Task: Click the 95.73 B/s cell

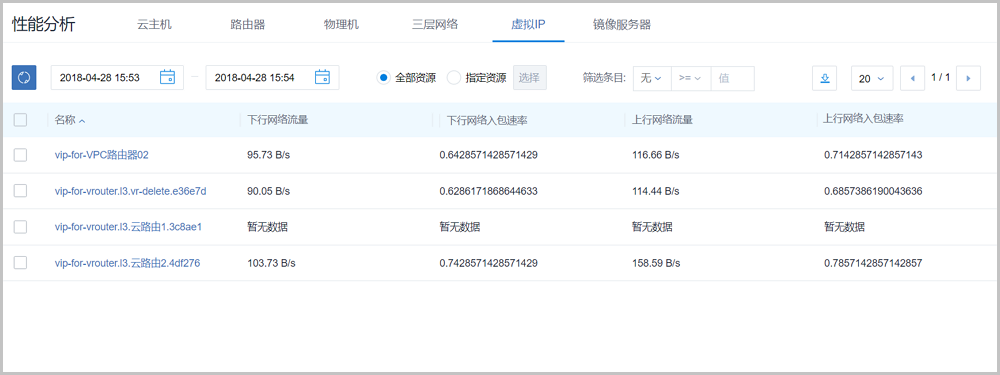Action: (268, 155)
